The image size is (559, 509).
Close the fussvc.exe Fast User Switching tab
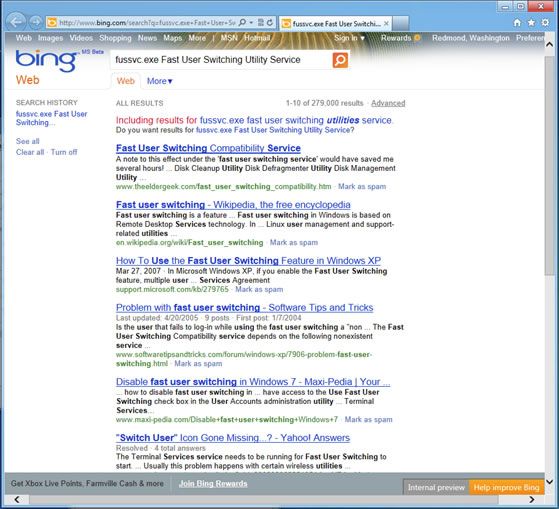coord(386,24)
